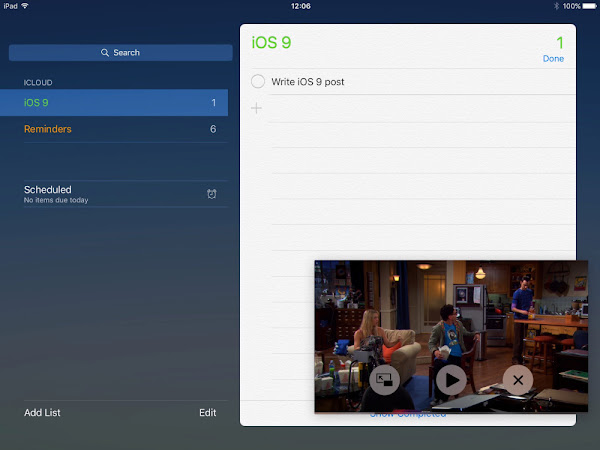The height and width of the screenshot is (450, 600).
Task: Click the ICLOUD section label
Action: point(38,83)
